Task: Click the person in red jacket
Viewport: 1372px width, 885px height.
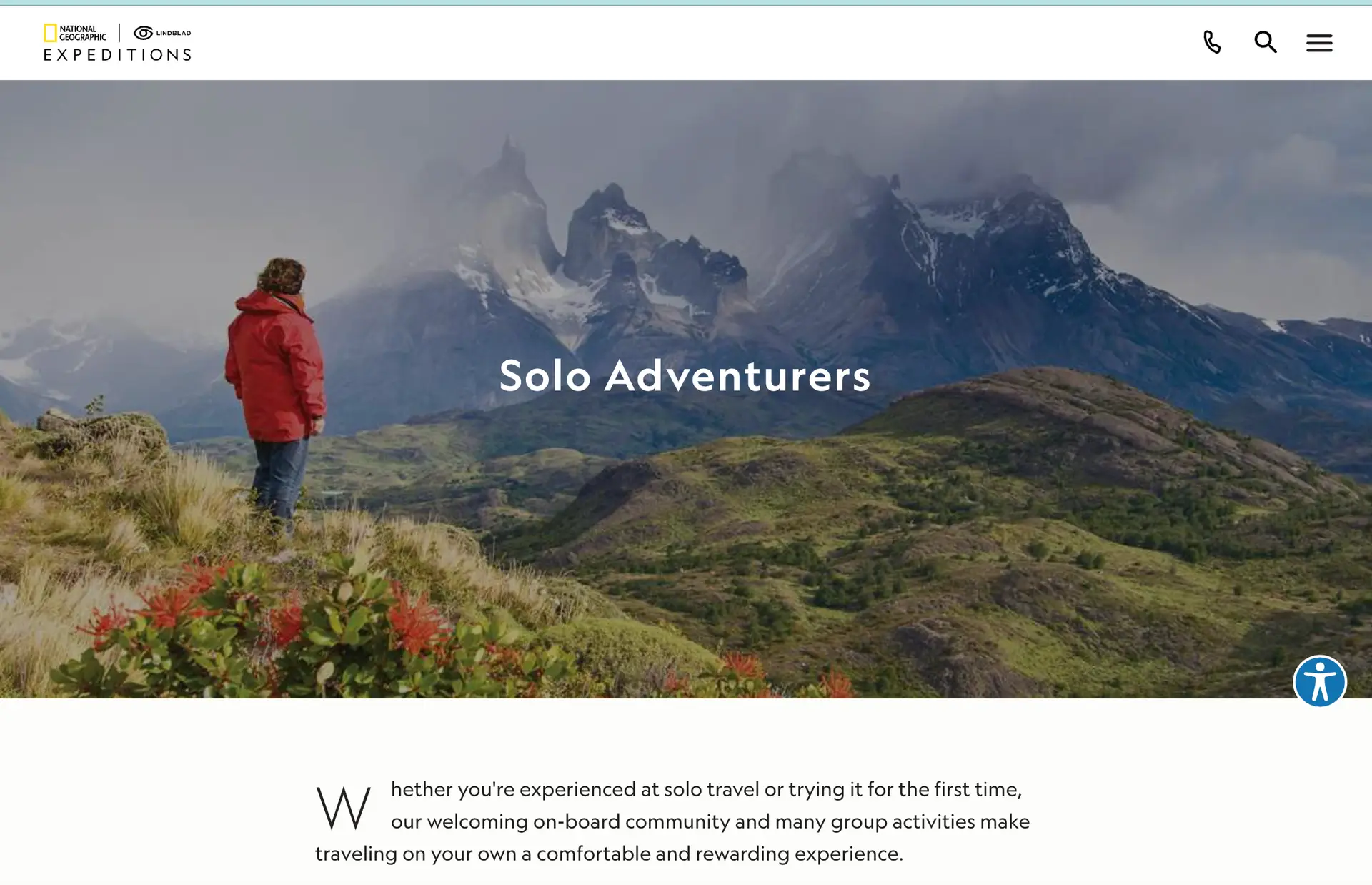Action: click(x=276, y=393)
